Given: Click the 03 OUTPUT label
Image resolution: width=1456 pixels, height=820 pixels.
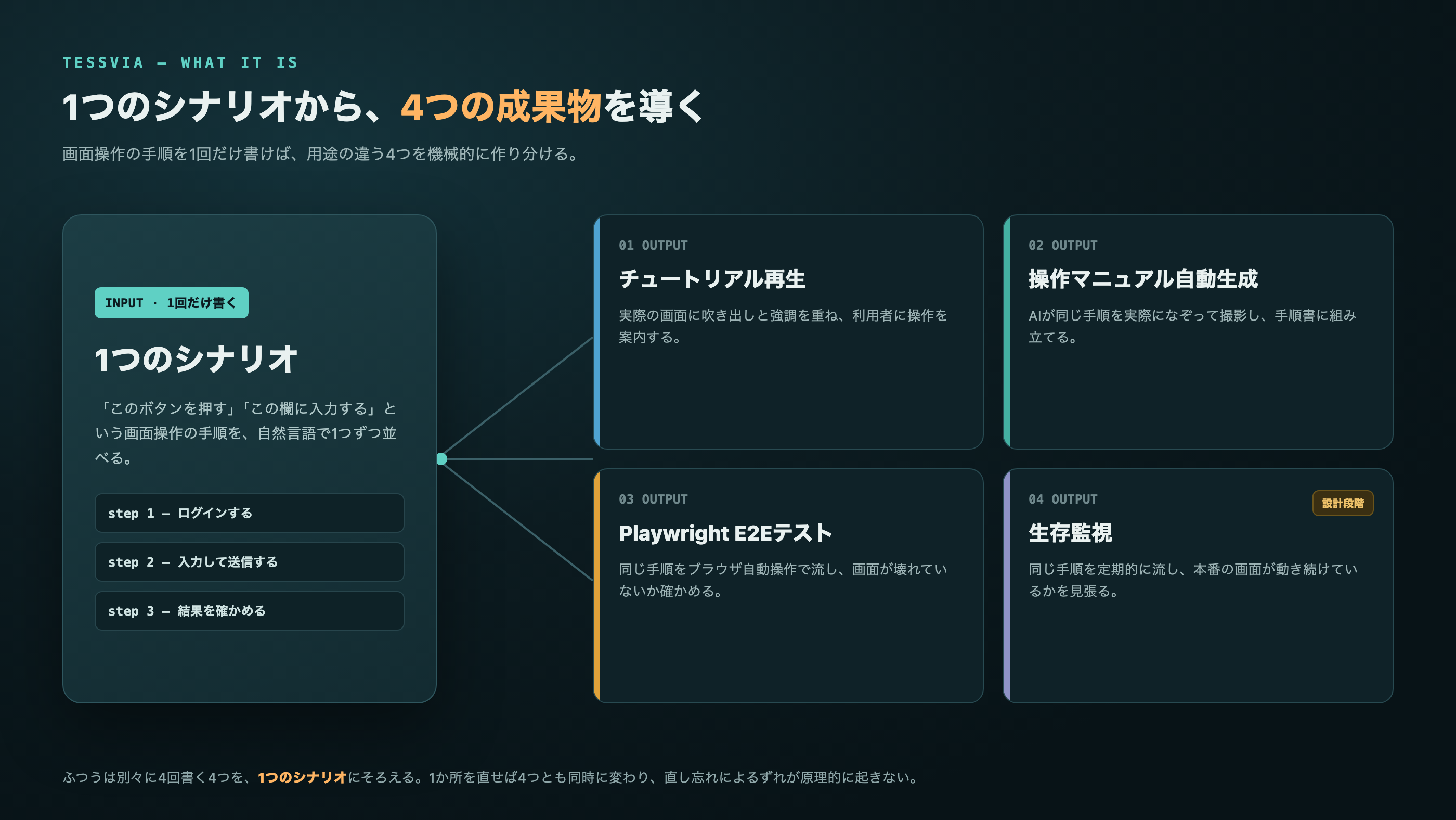Looking at the screenshot, I should coord(653,499).
